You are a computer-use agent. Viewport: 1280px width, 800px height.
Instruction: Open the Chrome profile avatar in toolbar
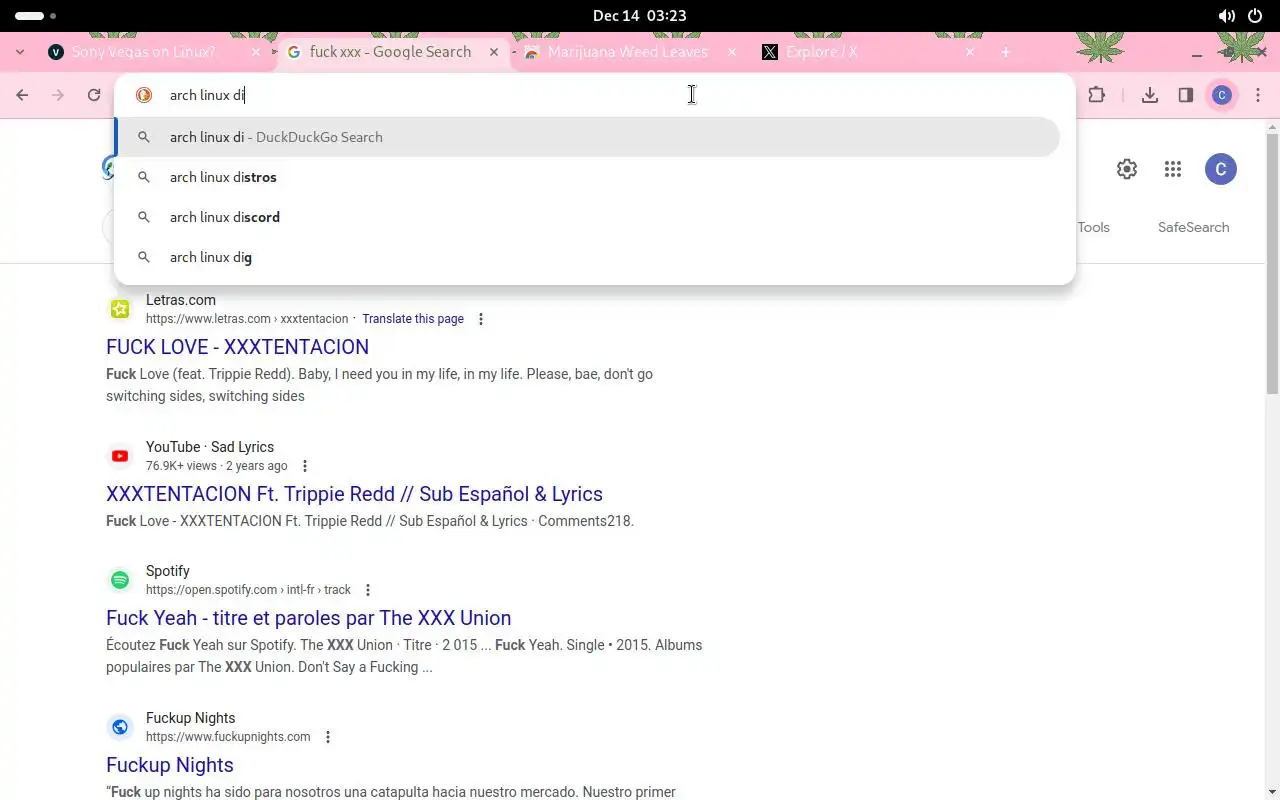pyautogui.click(x=1221, y=95)
